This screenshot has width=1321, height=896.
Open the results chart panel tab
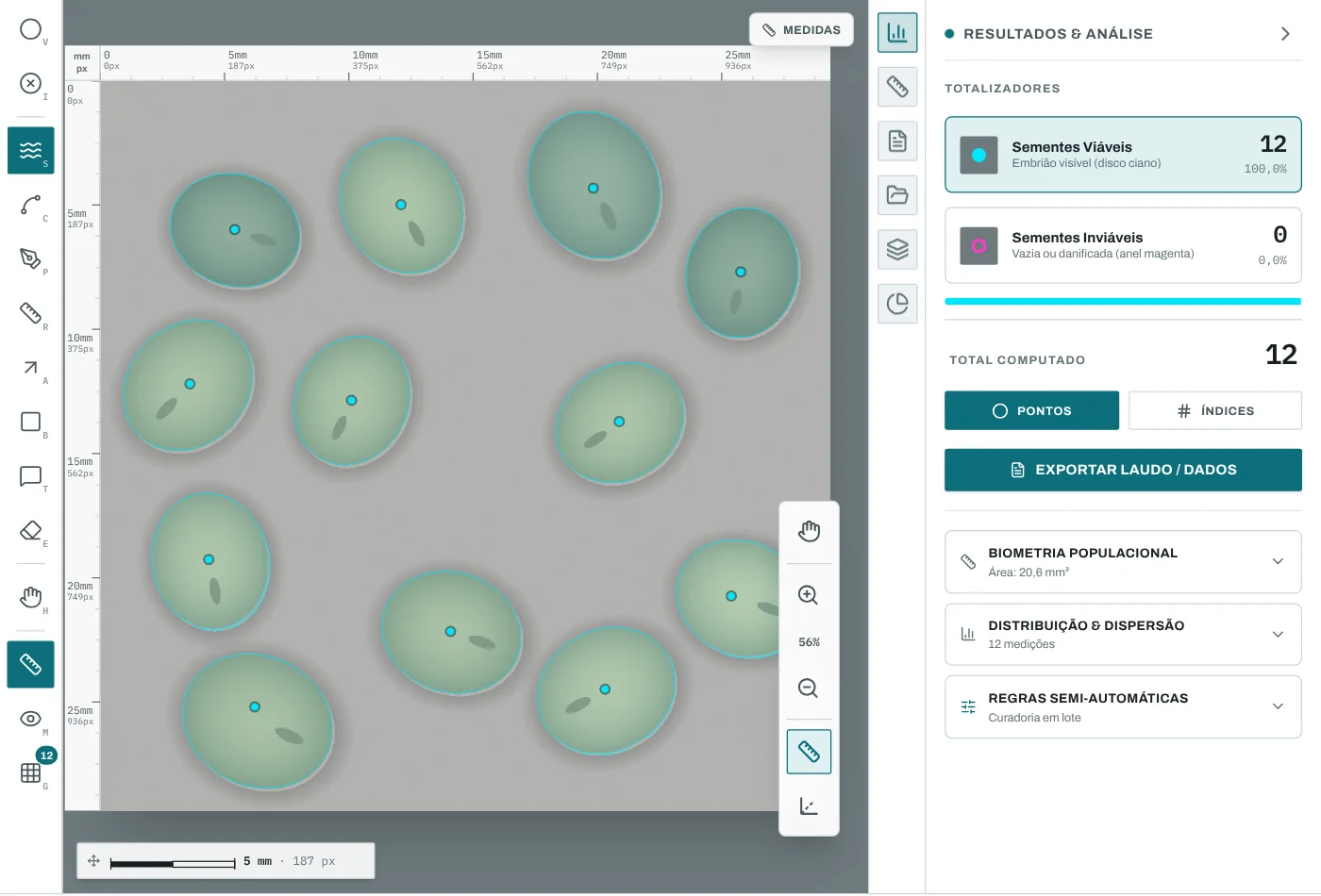pyautogui.click(x=897, y=33)
